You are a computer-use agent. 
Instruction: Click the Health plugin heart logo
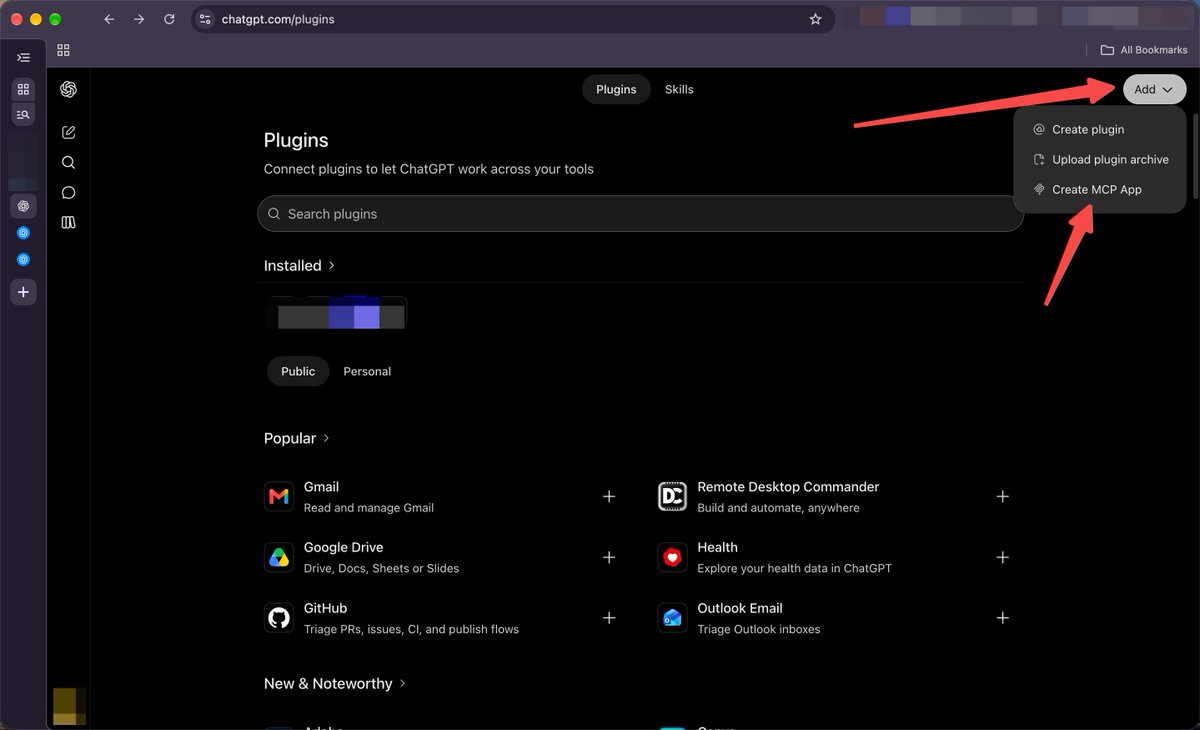[x=672, y=557]
